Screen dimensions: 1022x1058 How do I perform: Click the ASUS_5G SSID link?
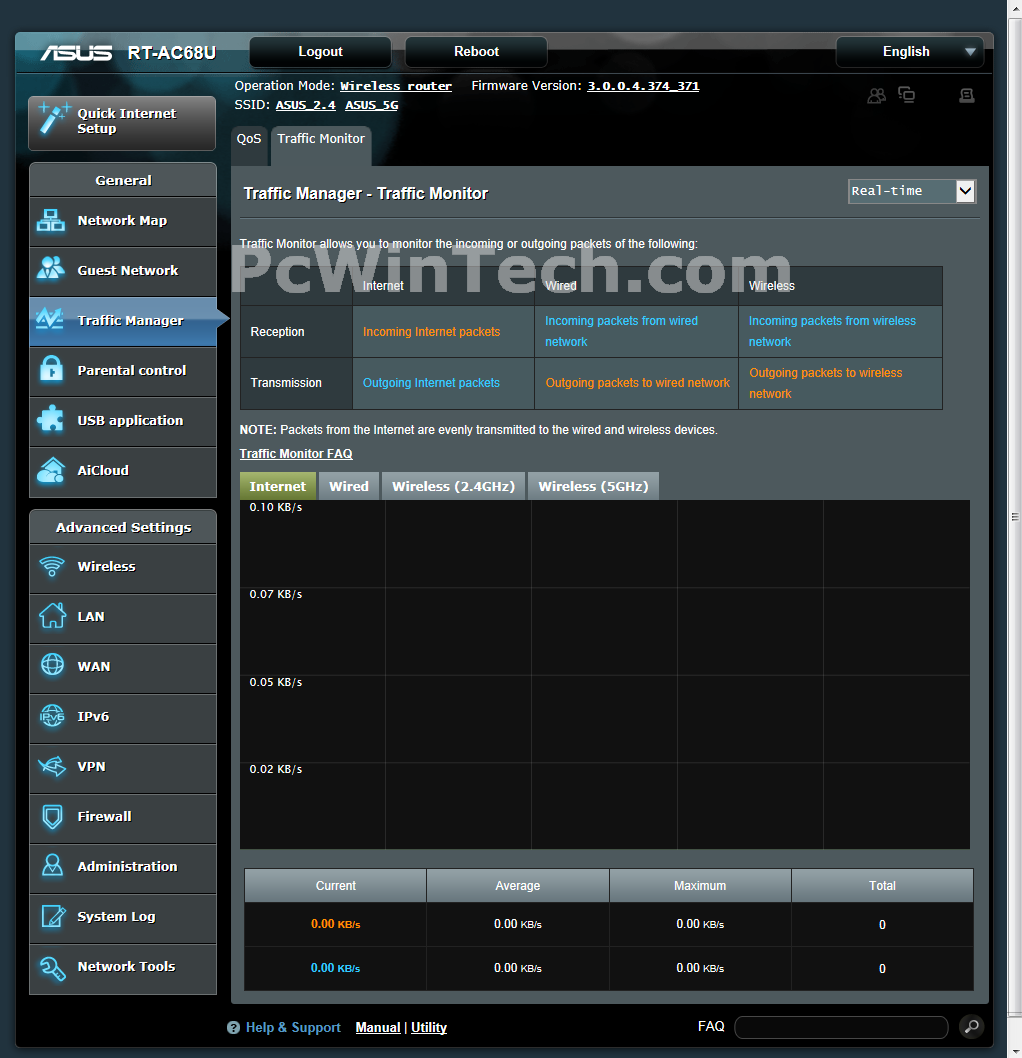[372, 105]
